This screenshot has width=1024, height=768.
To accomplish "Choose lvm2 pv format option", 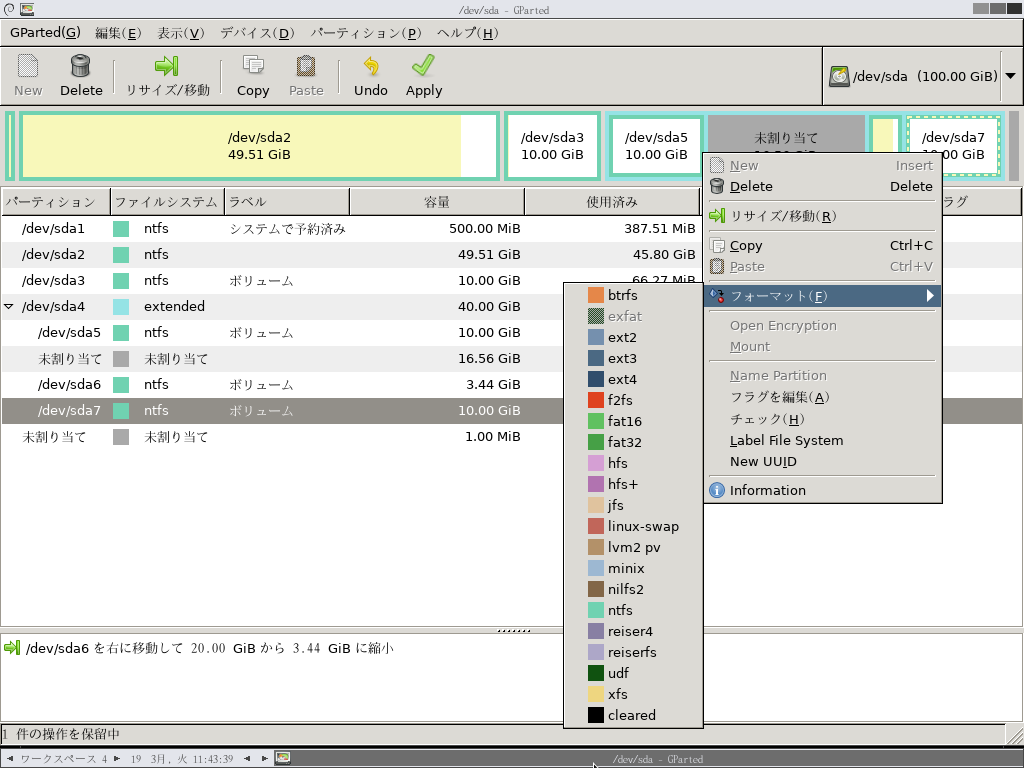I will click(x=633, y=547).
